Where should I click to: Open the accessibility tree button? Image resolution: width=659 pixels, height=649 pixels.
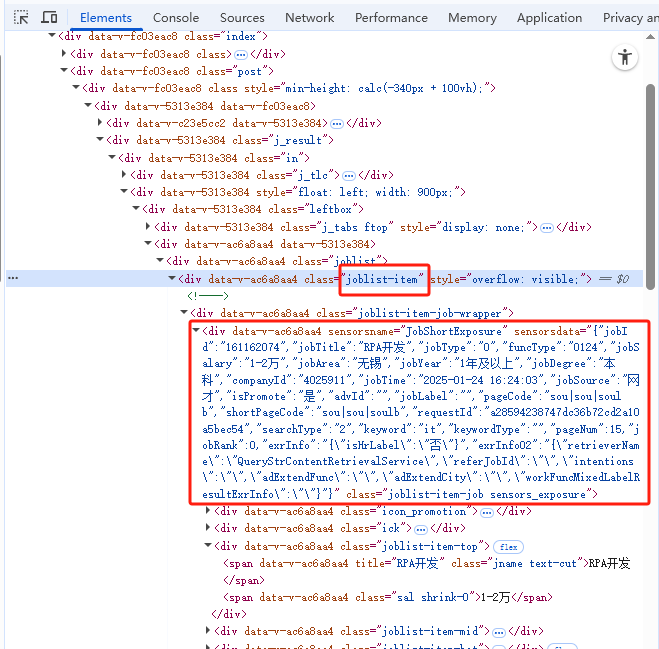click(x=625, y=57)
